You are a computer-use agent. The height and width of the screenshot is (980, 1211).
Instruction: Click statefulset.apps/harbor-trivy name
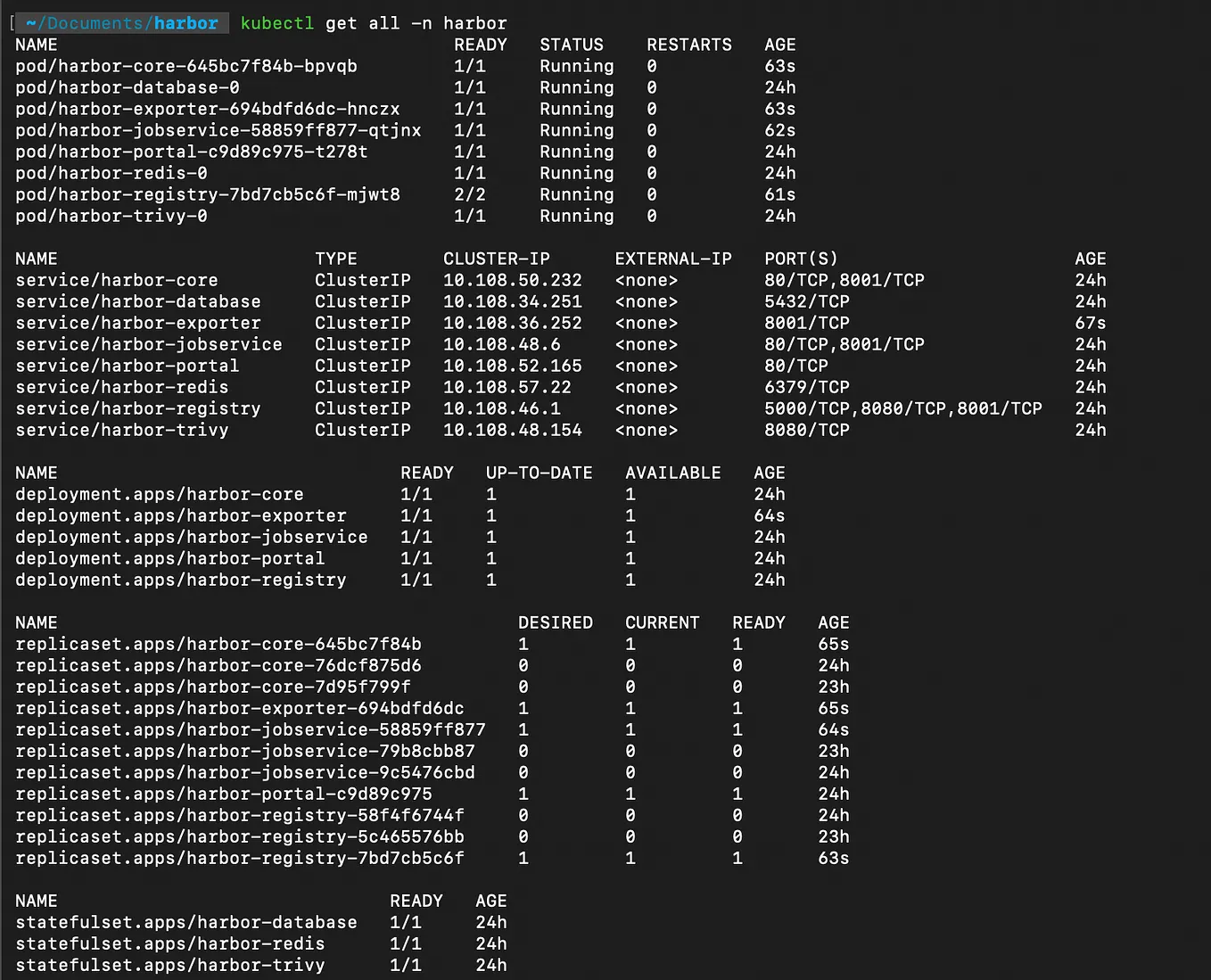tap(170, 965)
